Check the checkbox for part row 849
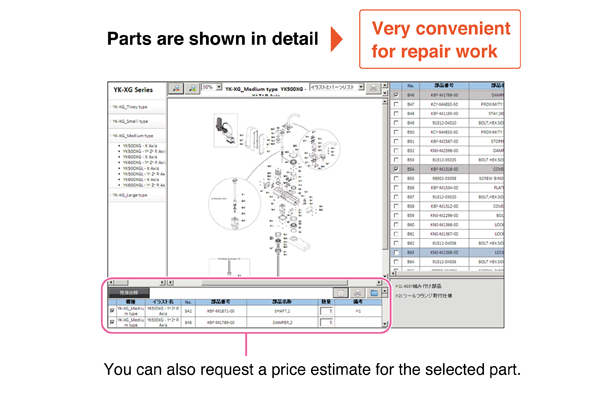Screen dimensions: 598x393 [396, 122]
